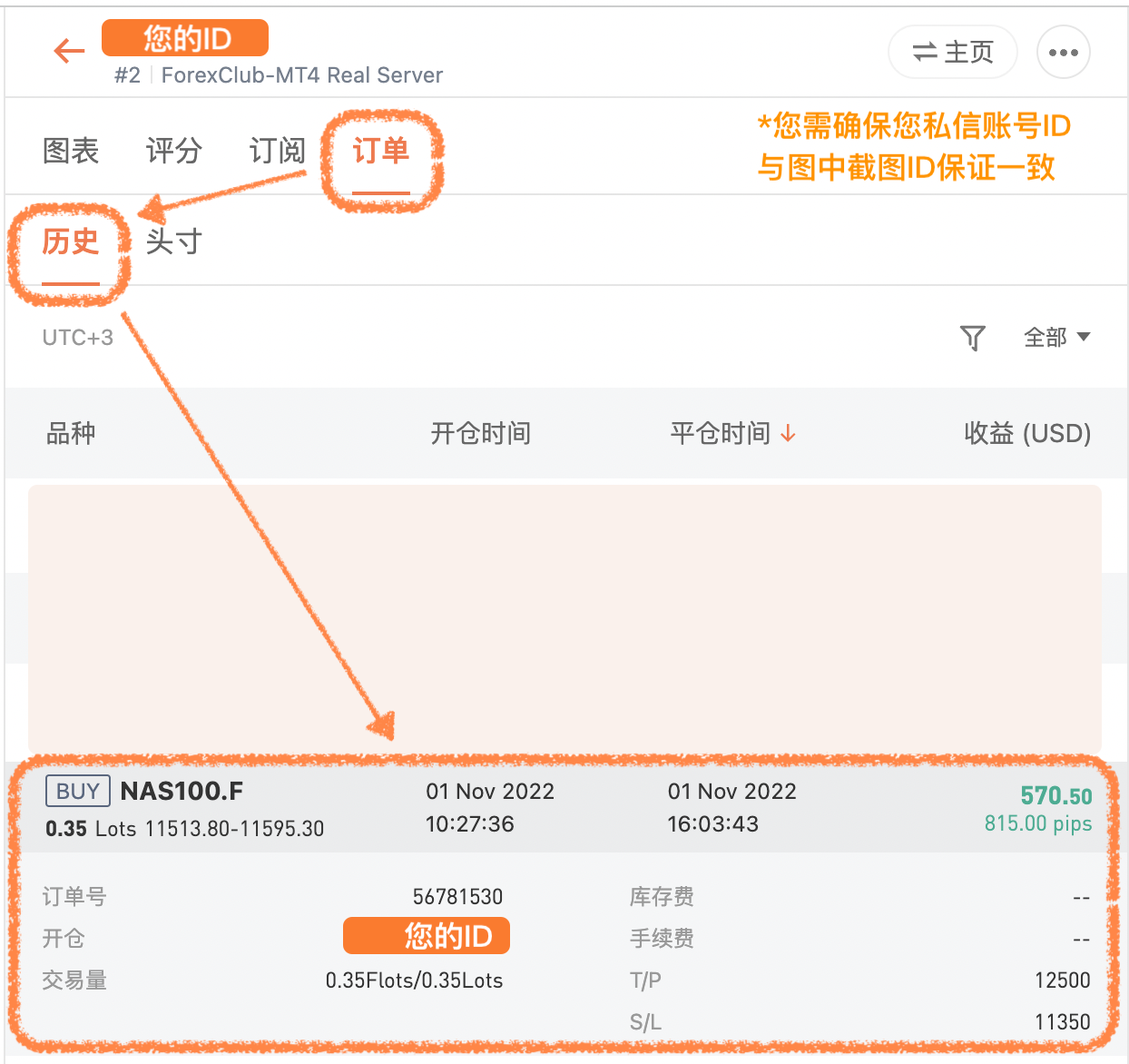Select the 历史 sub-tab

click(71, 241)
